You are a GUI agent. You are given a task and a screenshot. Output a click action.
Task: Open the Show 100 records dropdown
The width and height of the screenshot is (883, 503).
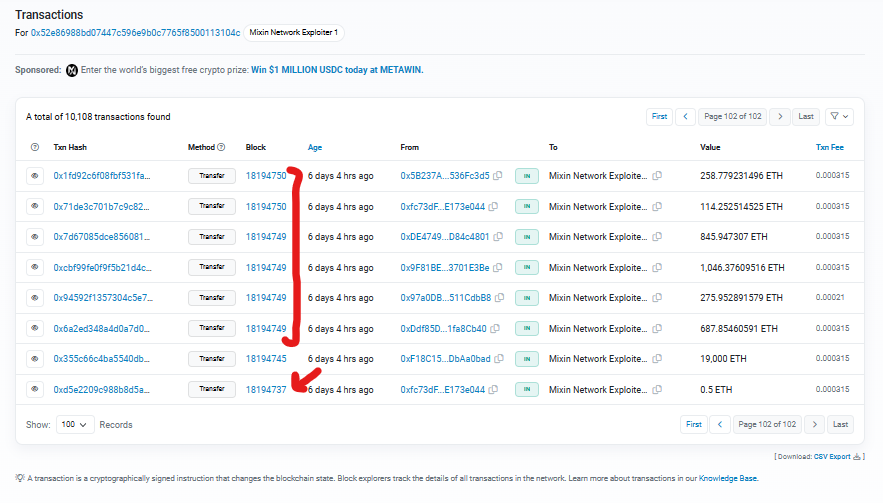point(76,424)
